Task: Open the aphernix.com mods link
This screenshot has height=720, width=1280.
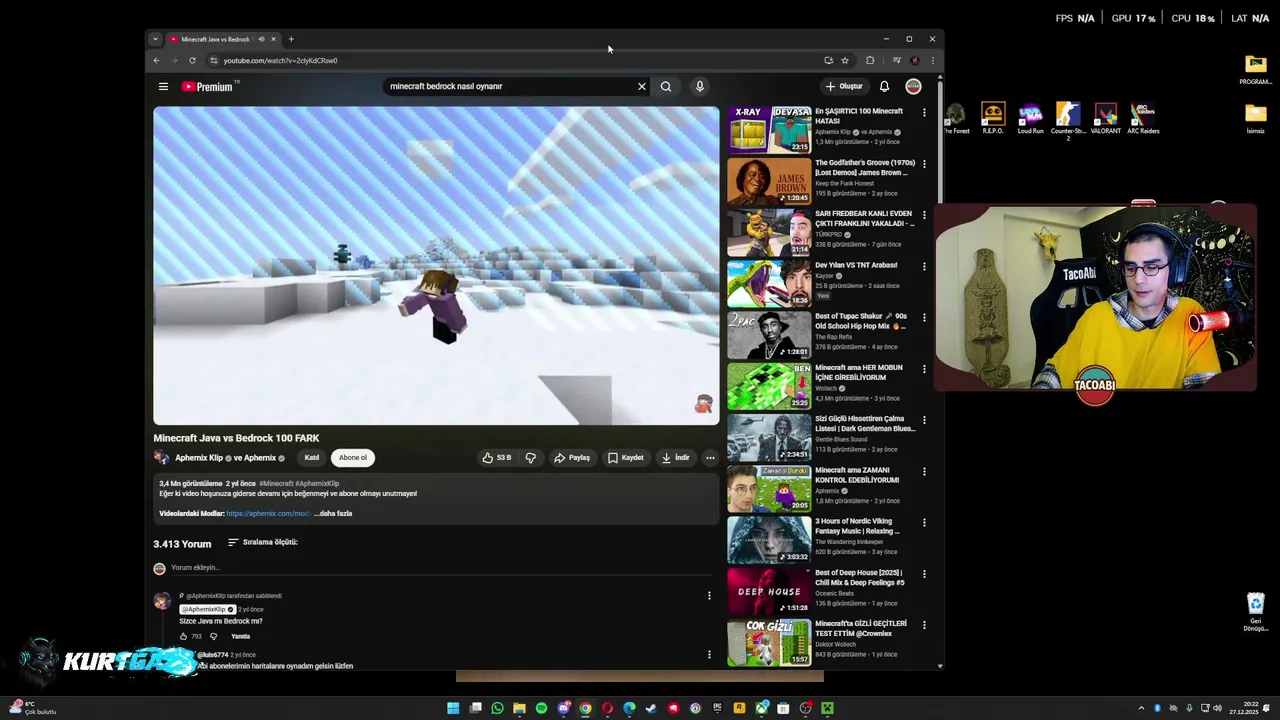Action: (x=268, y=514)
